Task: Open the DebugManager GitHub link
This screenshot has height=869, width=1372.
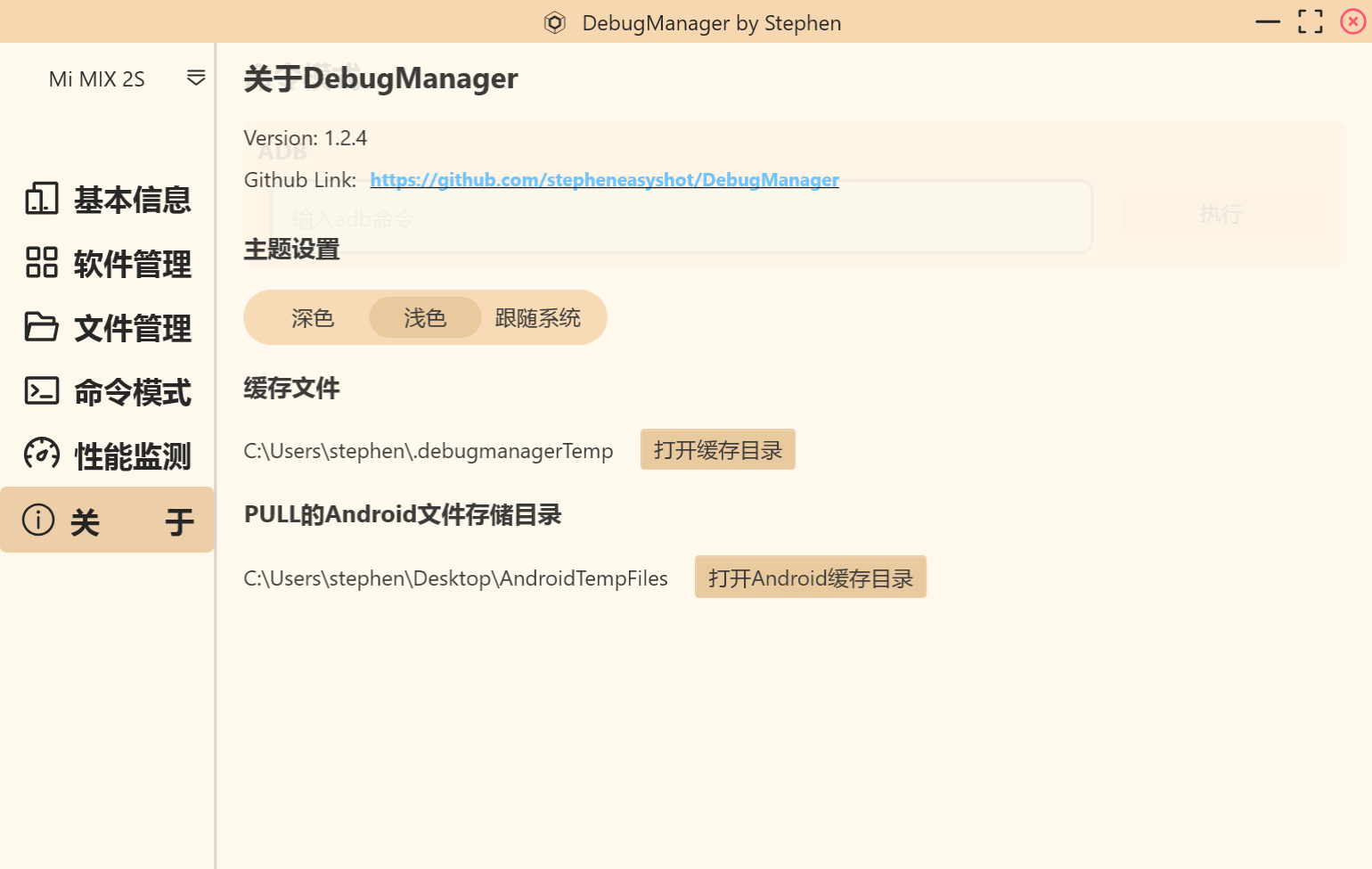Action: click(x=604, y=180)
